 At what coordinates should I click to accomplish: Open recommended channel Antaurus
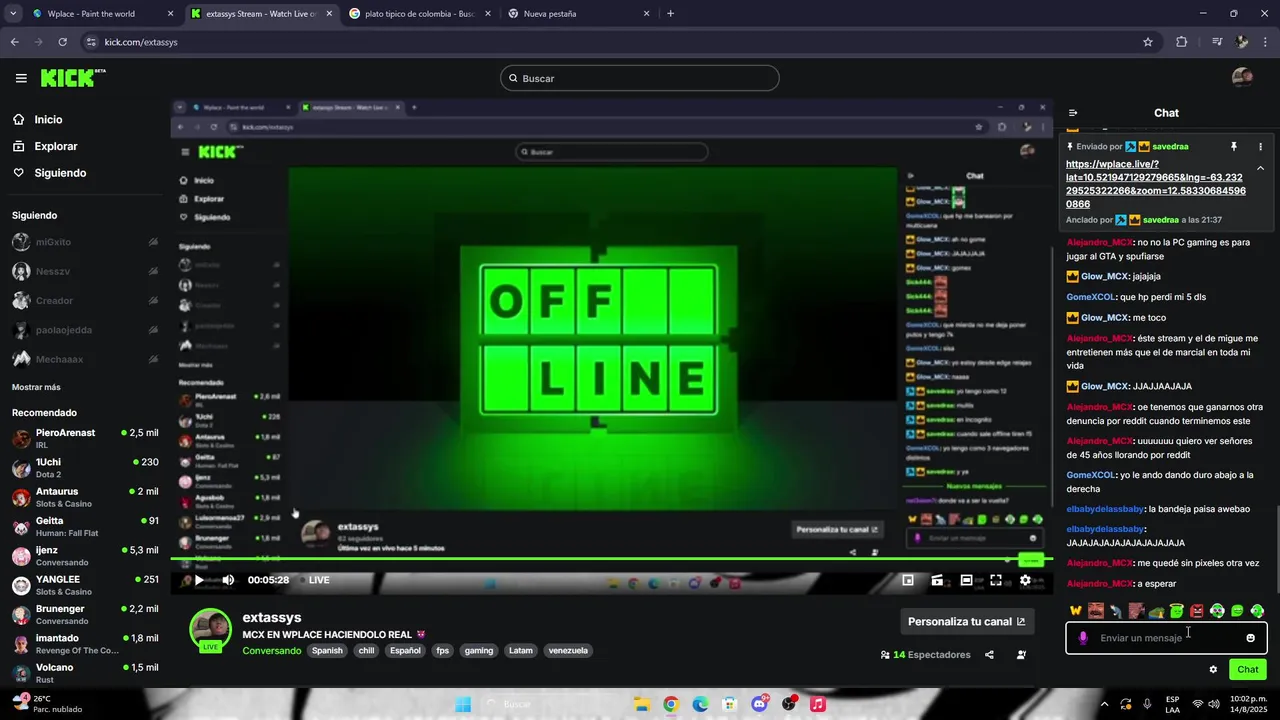tap(85, 497)
